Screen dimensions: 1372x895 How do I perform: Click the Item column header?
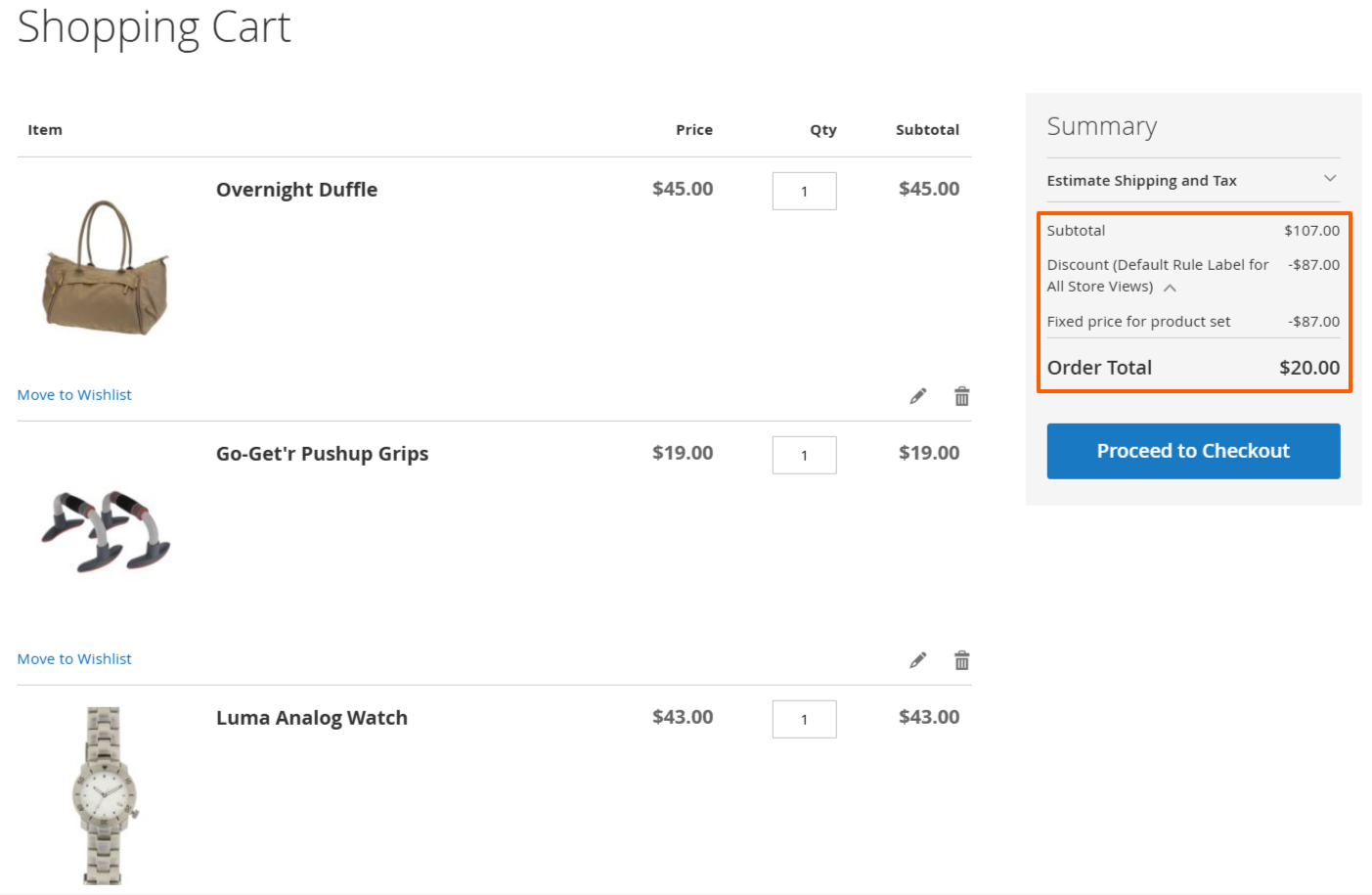45,130
